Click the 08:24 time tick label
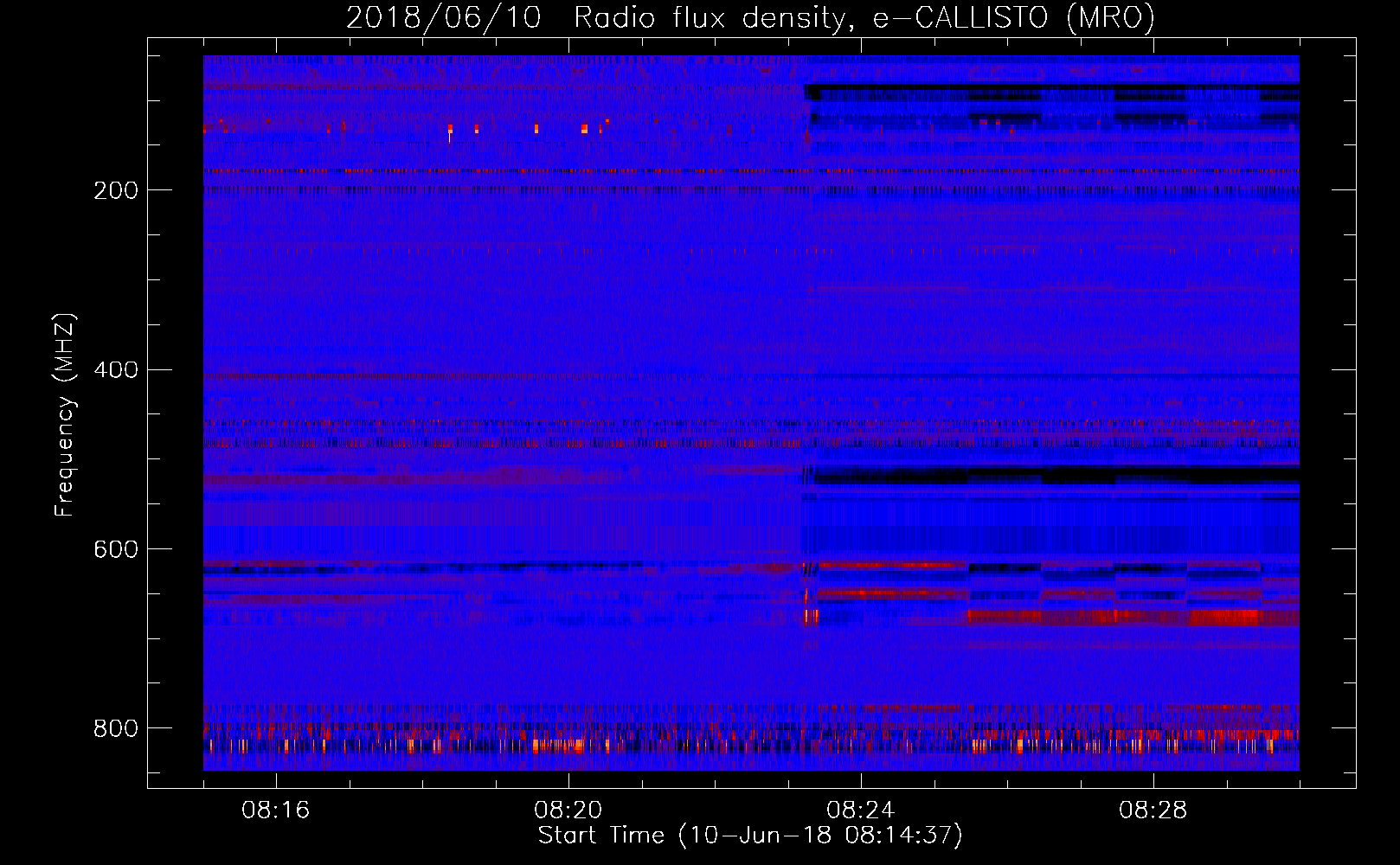The image size is (1400, 865). pos(861,811)
